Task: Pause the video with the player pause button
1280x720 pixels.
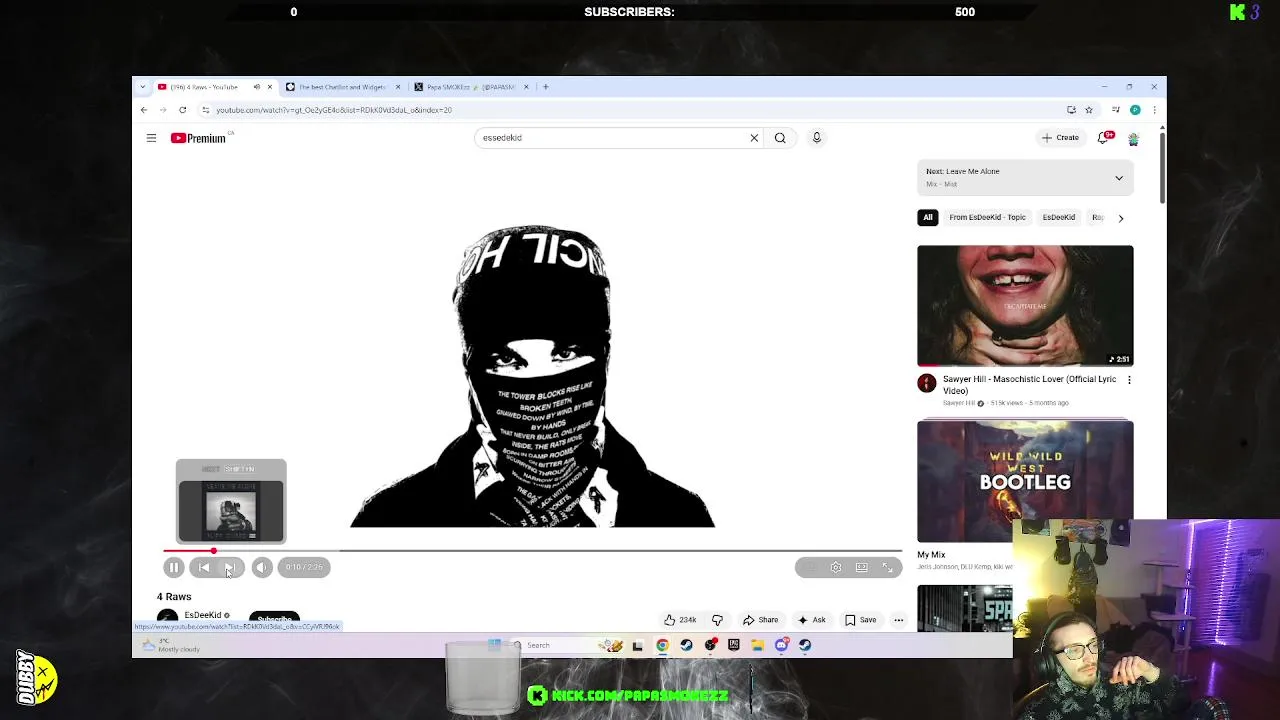Action: coord(174,568)
